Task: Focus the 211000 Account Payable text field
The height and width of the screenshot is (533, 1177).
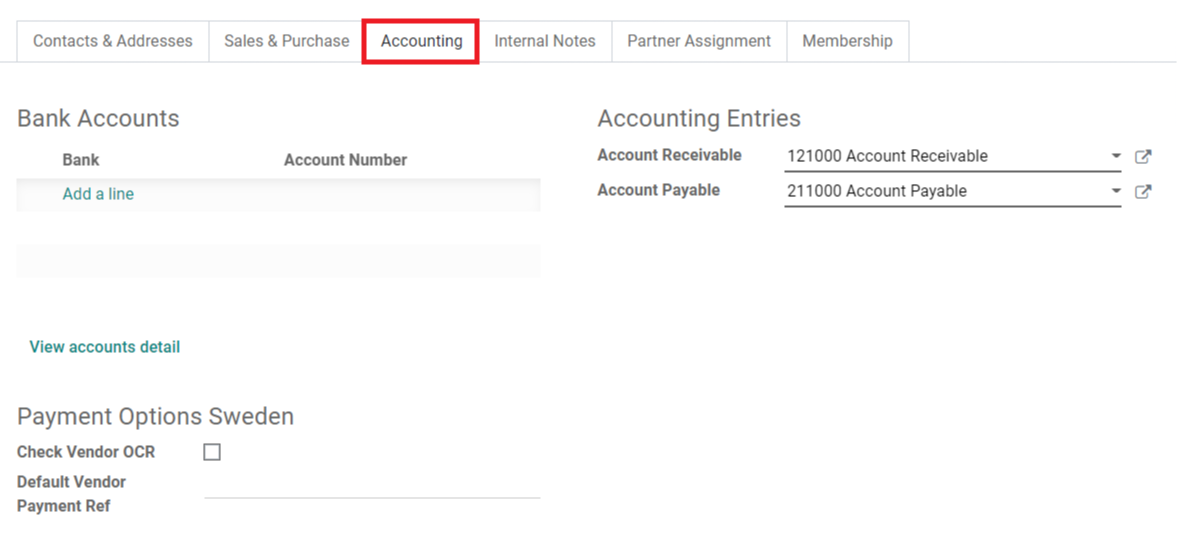Action: [945, 191]
